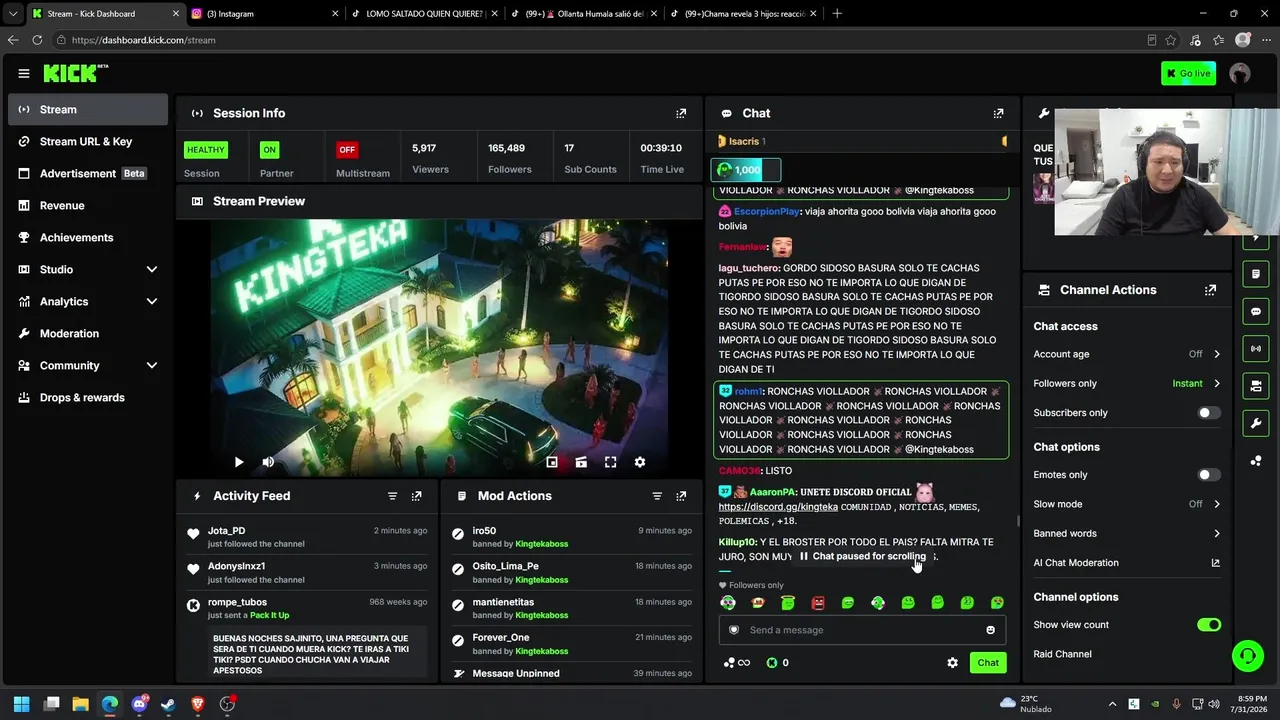
Task: Open the hamburger menu beside the Kick logo
Action: [x=24, y=73]
